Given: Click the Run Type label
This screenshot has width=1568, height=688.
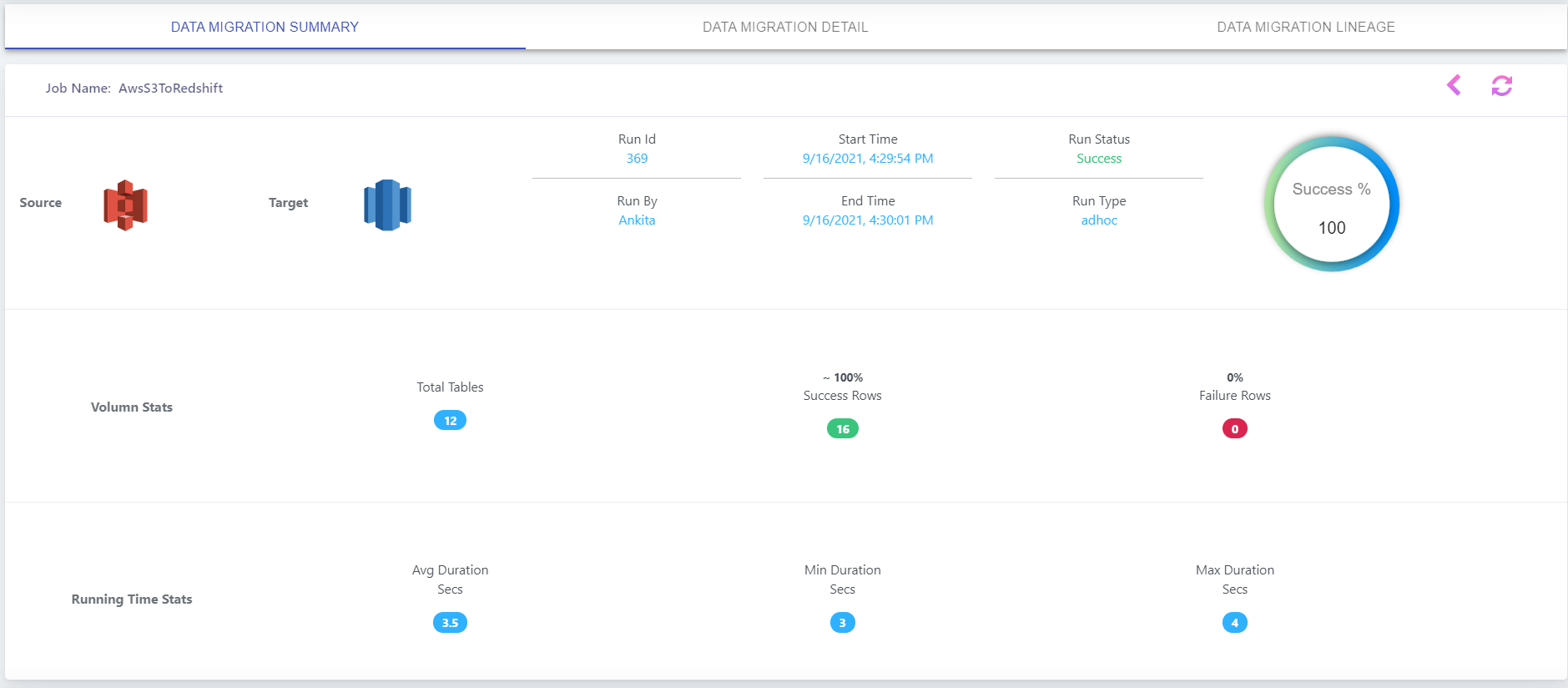Looking at the screenshot, I should pyautogui.click(x=1099, y=201).
